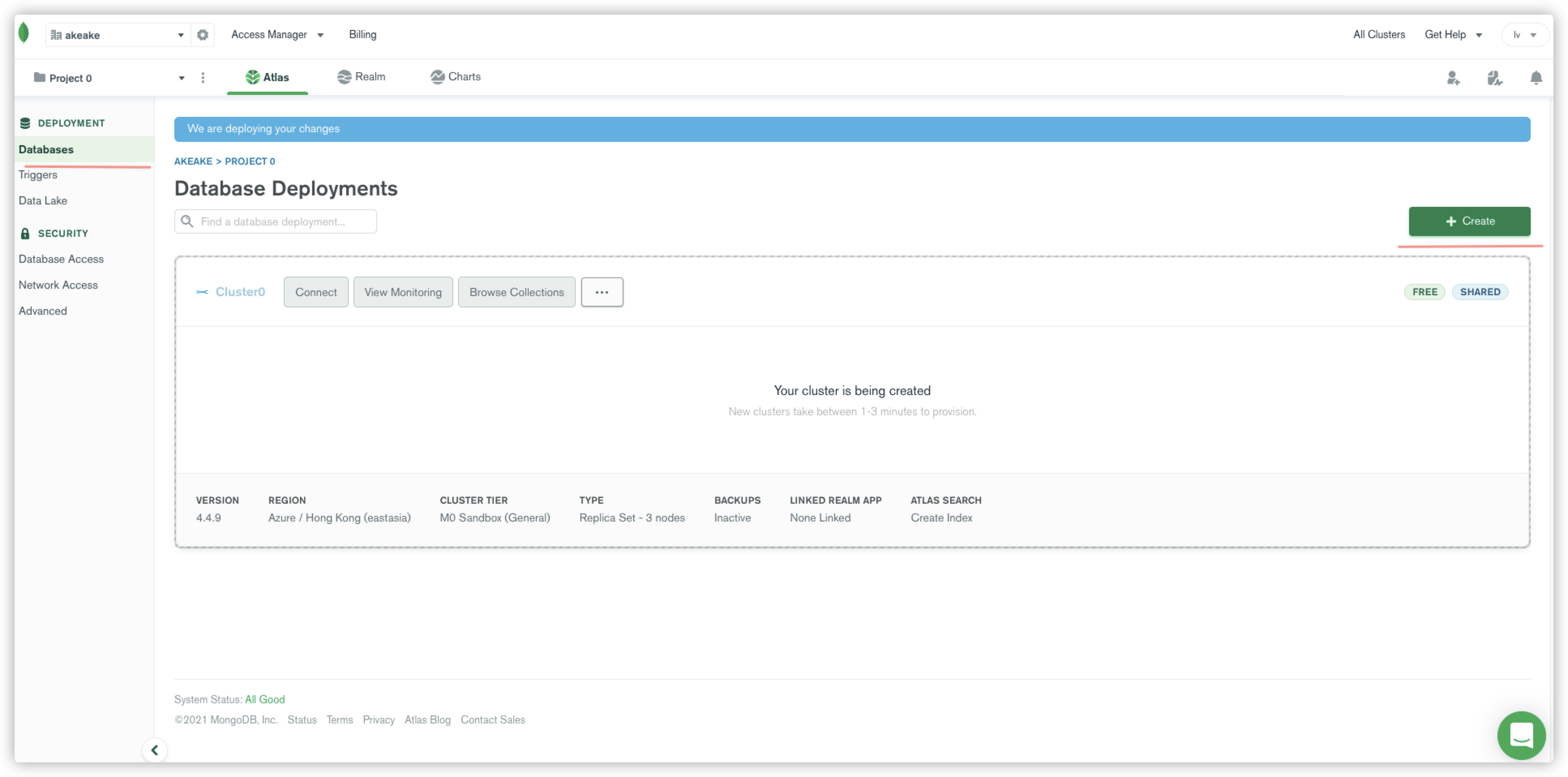The height and width of the screenshot is (777, 1568).
Task: Click the MongoDB leaf logo
Action: tap(24, 34)
